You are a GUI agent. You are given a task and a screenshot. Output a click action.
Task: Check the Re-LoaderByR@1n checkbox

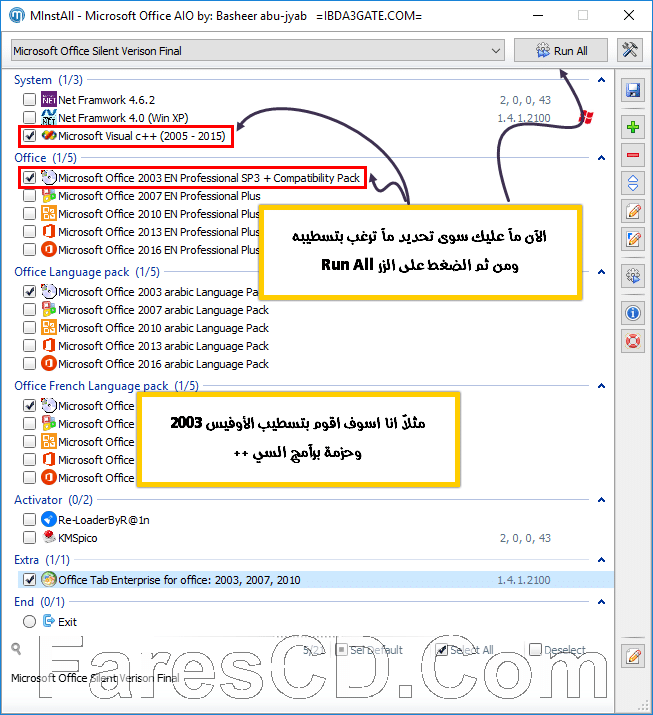click(29, 520)
